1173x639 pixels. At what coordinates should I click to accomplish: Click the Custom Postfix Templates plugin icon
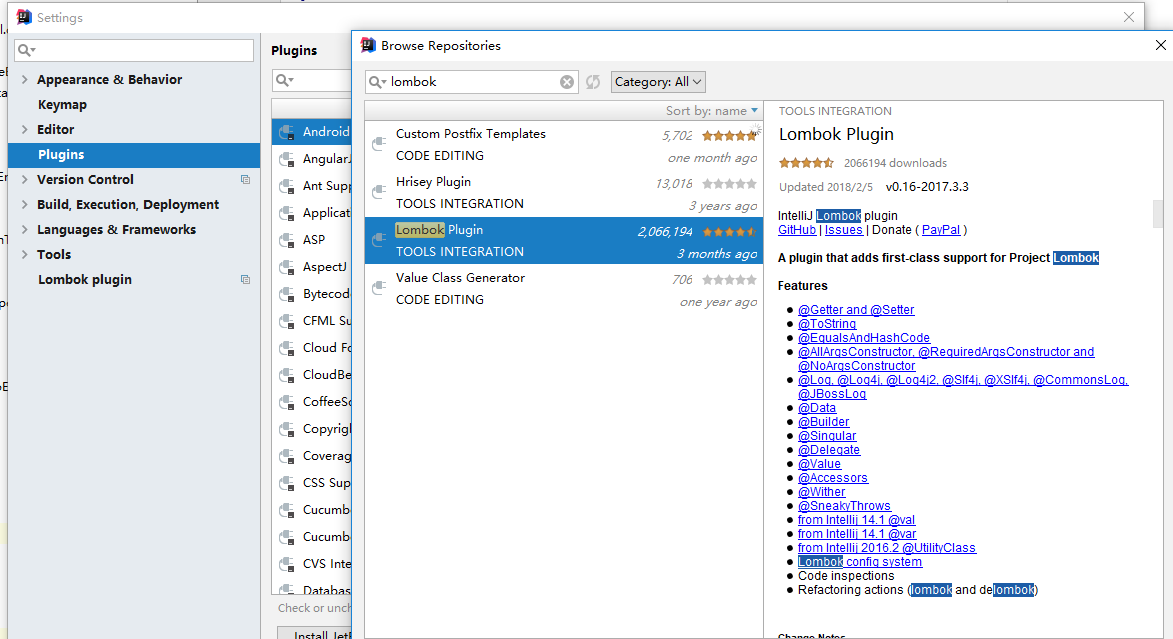[x=380, y=144]
